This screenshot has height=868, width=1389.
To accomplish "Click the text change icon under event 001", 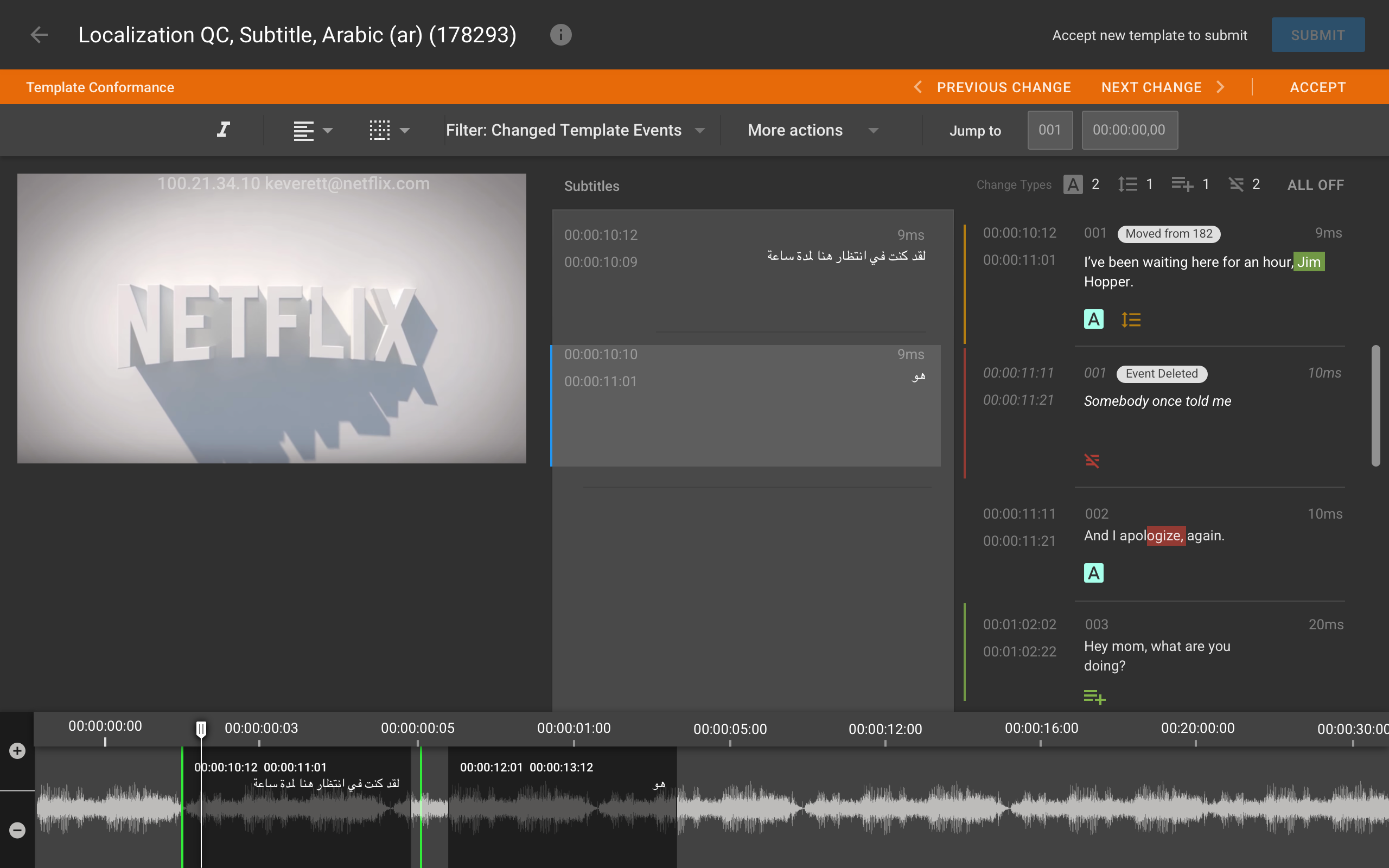I will click(x=1093, y=319).
